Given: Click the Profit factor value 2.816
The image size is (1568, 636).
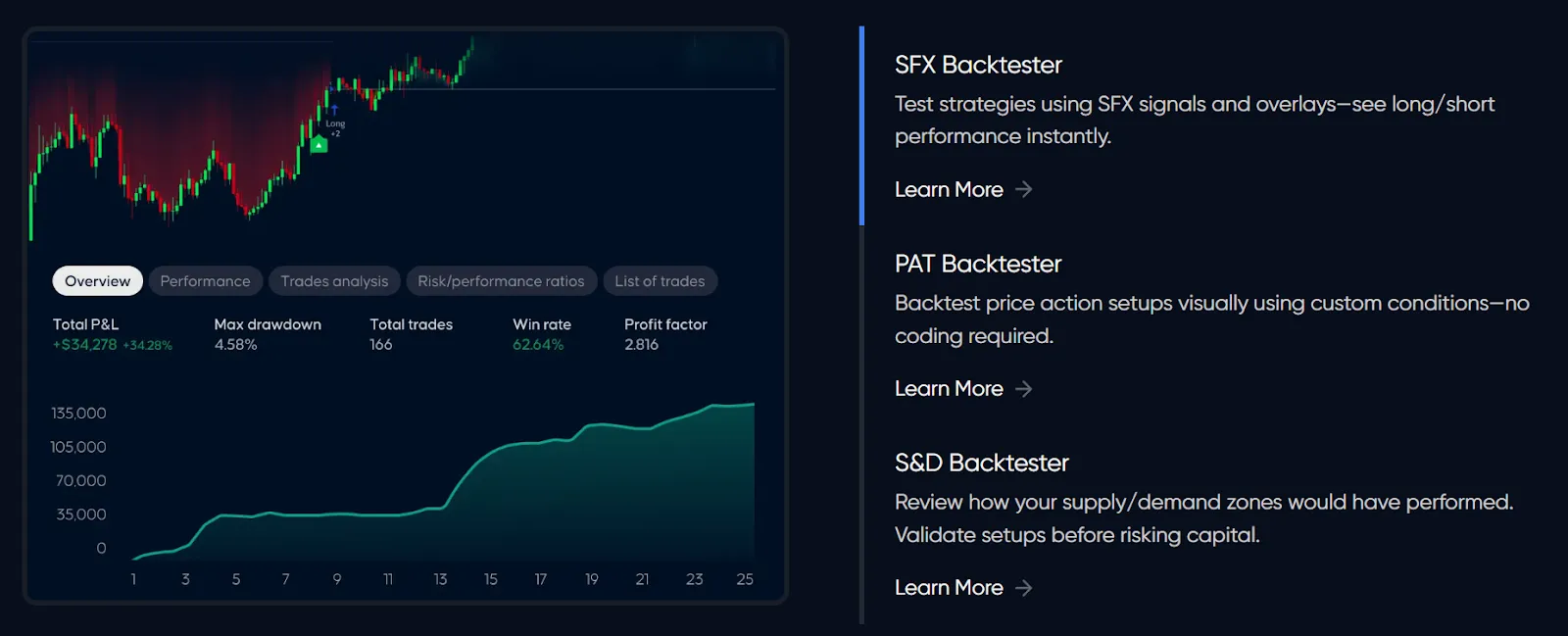Looking at the screenshot, I should (x=642, y=345).
